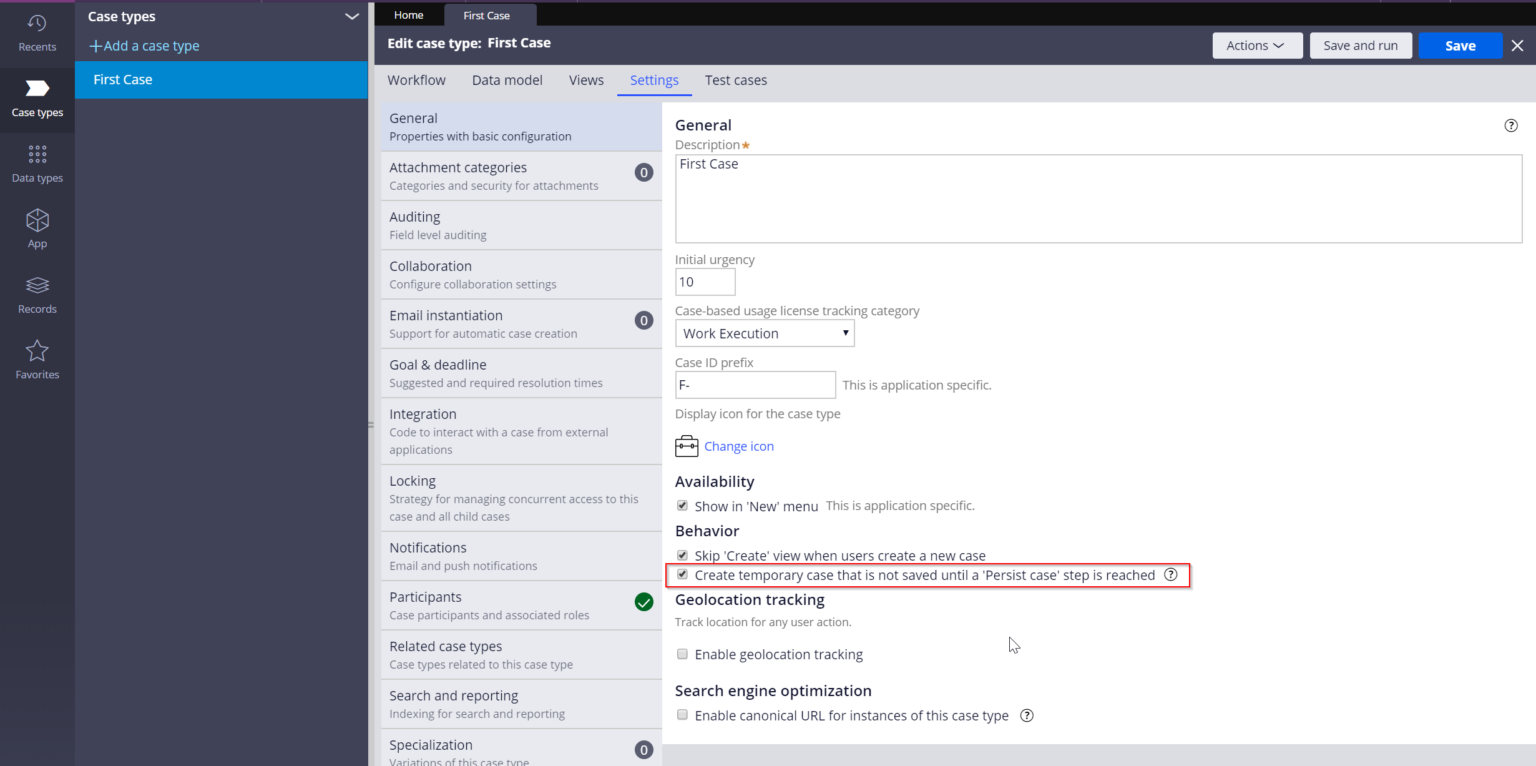
Task: Click the blue Save button
Action: (x=1459, y=46)
